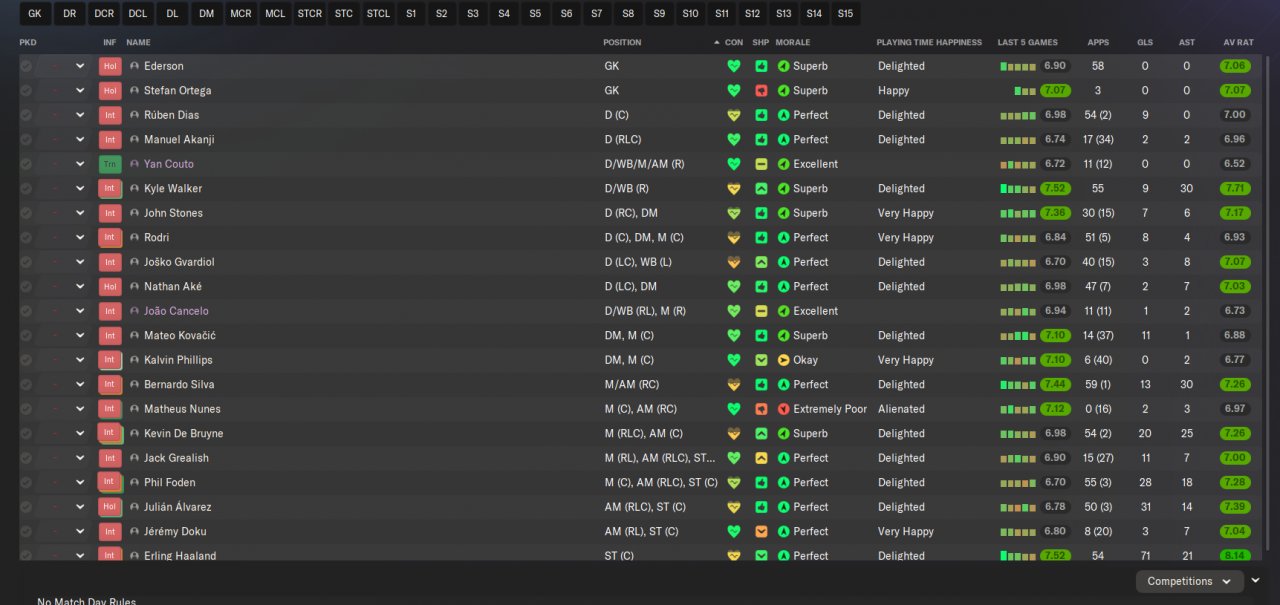Click Bernardo Silva's Perfect morale icon
The height and width of the screenshot is (605, 1280).
click(784, 385)
